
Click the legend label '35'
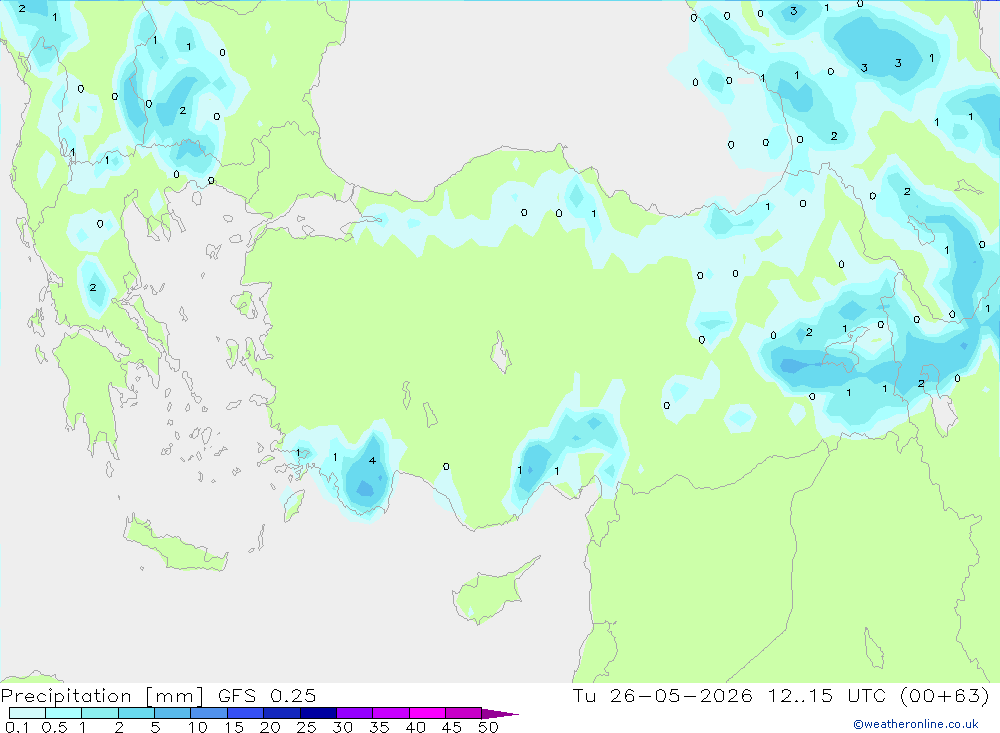379,727
